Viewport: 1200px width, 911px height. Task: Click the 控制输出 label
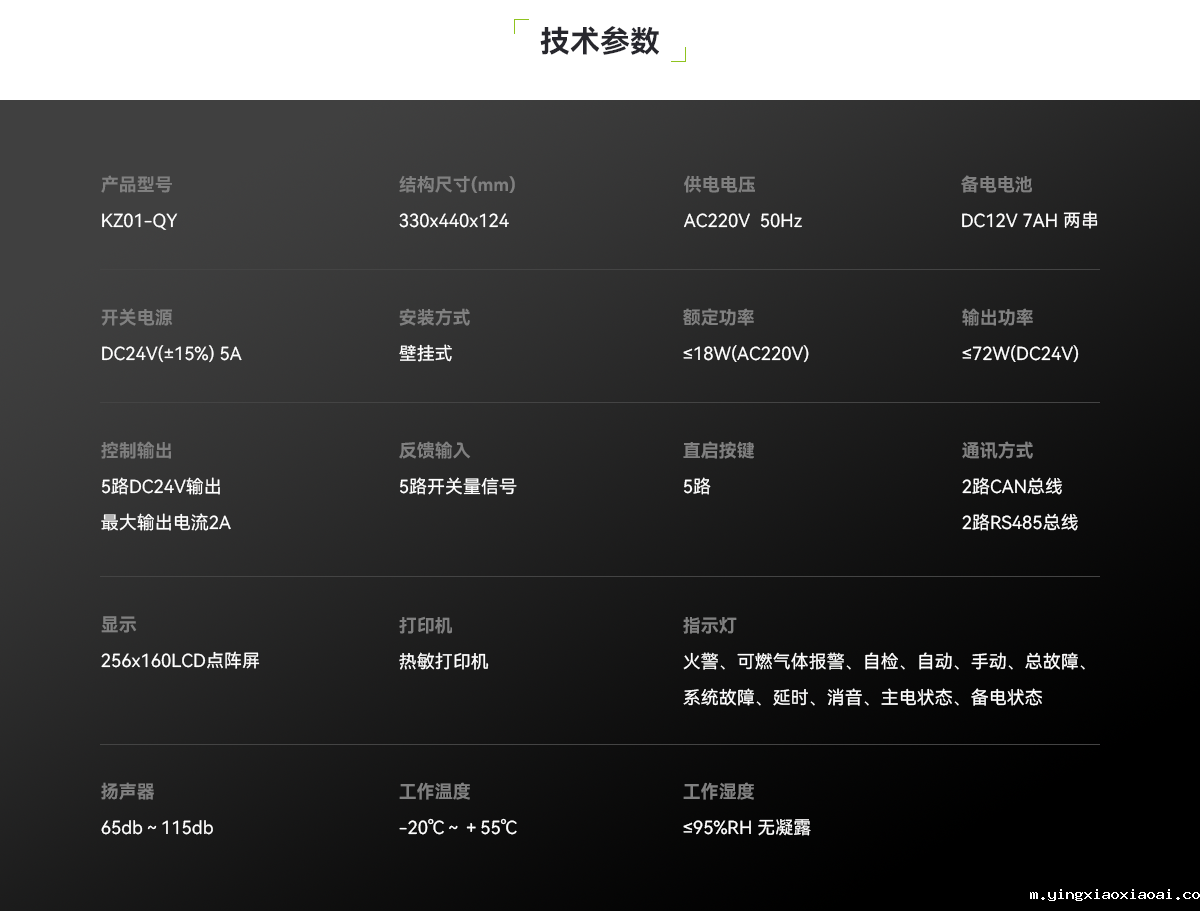point(136,450)
